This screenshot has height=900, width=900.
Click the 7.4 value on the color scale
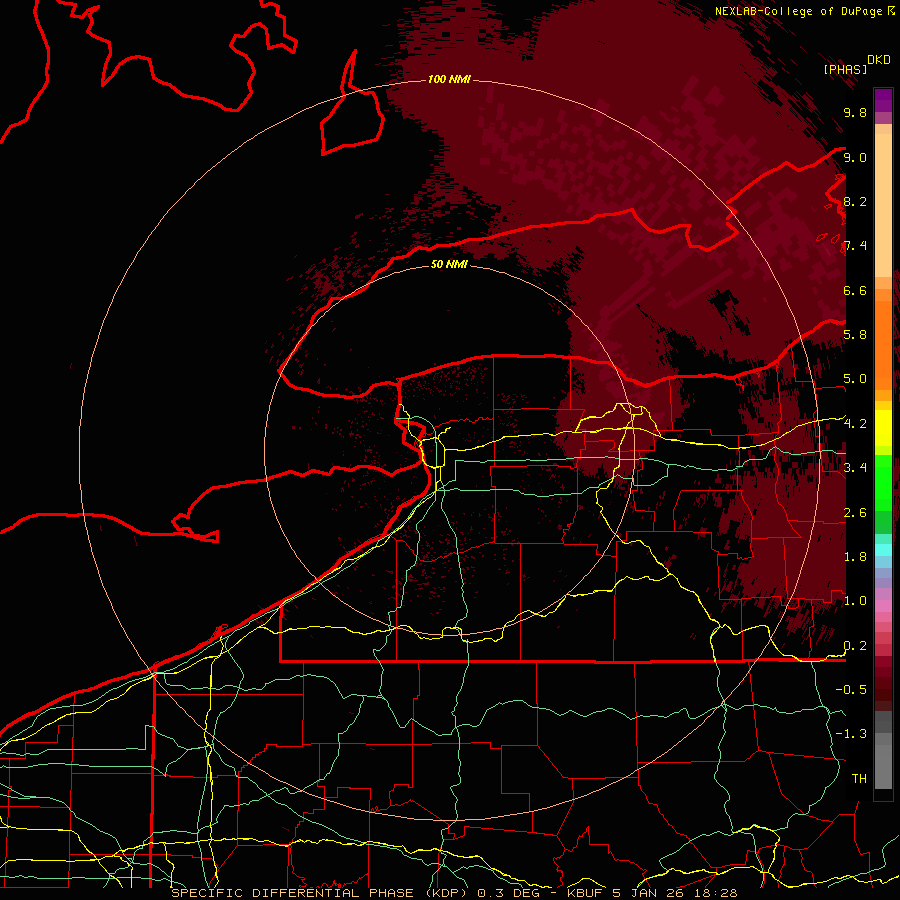855,246
